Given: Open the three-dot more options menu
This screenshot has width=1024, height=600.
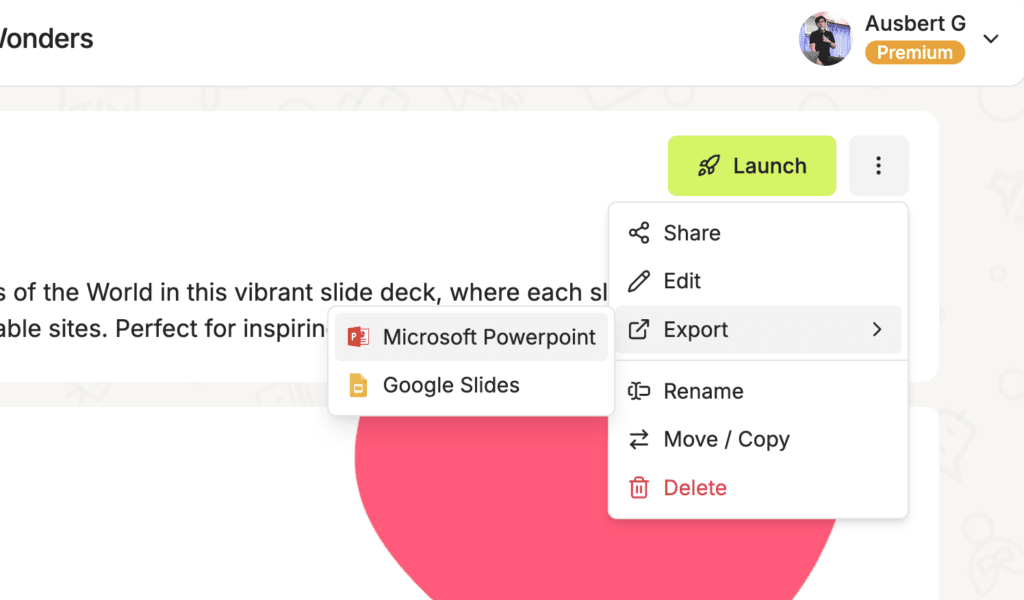Looking at the screenshot, I should (878, 166).
